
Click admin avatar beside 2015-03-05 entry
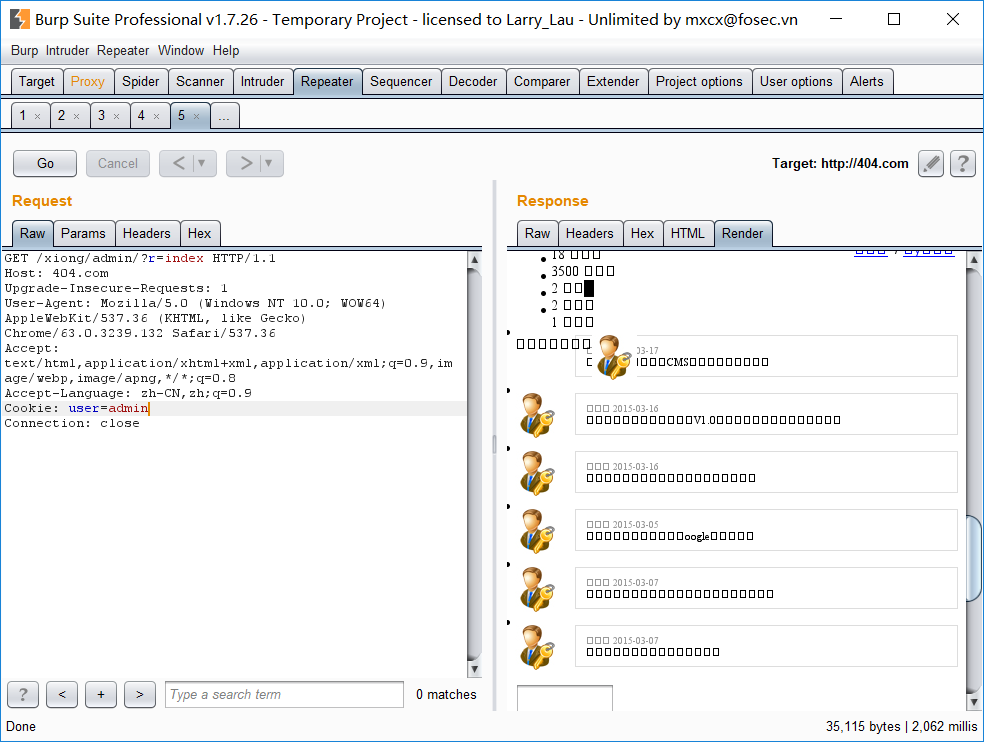coord(537,531)
